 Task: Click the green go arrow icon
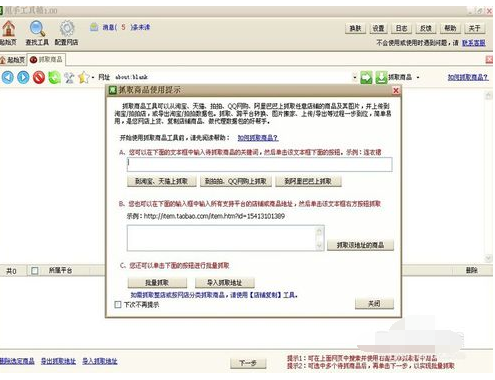pyautogui.click(x=366, y=77)
